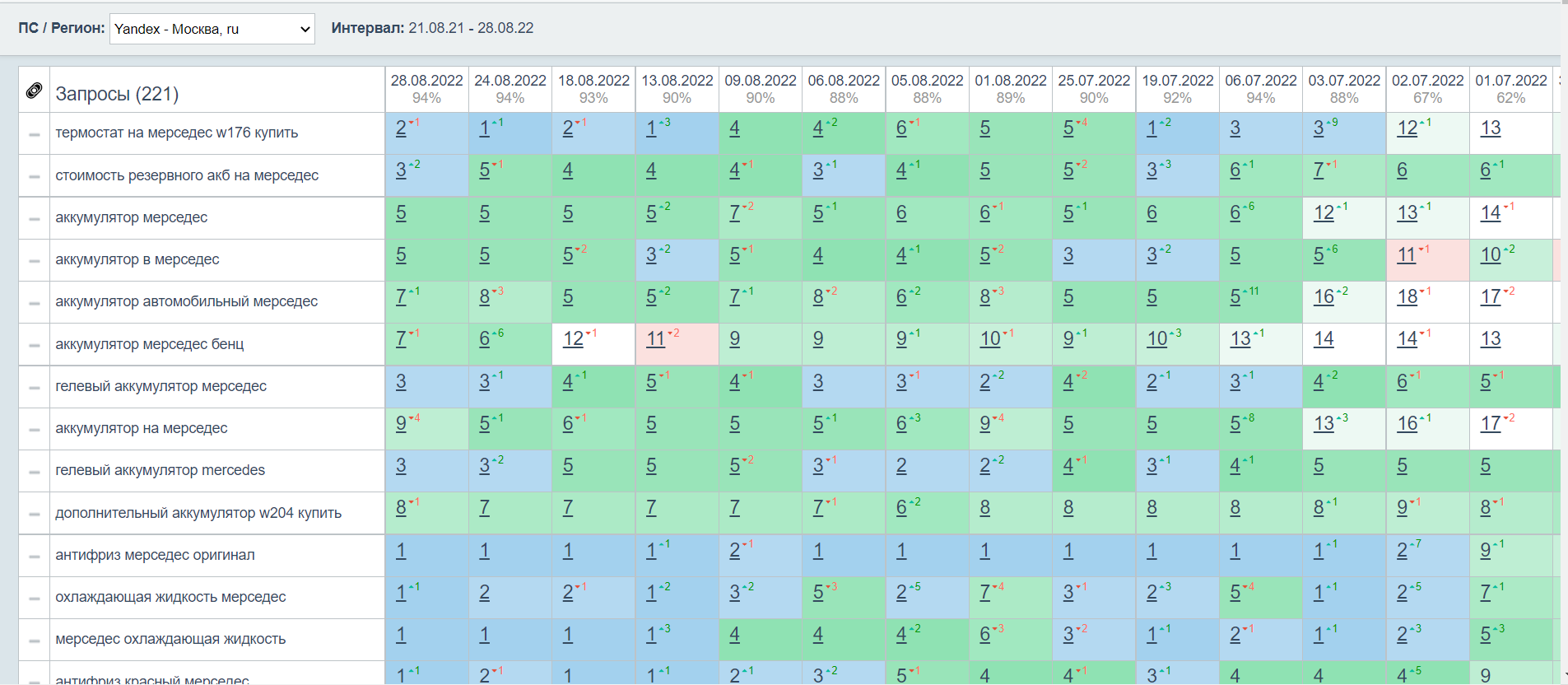Collapse the 'термостат на мерседес w176 купить' row
The image size is (1568, 685).
coord(34,134)
